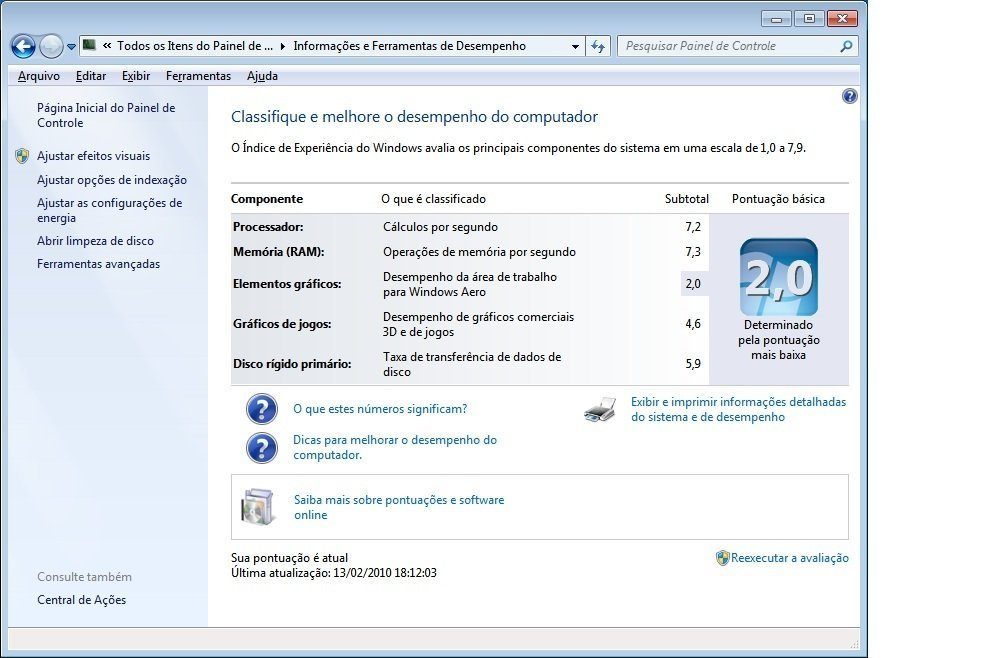Click the 2,0 base score badge
This screenshot has height=658, width=1008.
point(778,277)
